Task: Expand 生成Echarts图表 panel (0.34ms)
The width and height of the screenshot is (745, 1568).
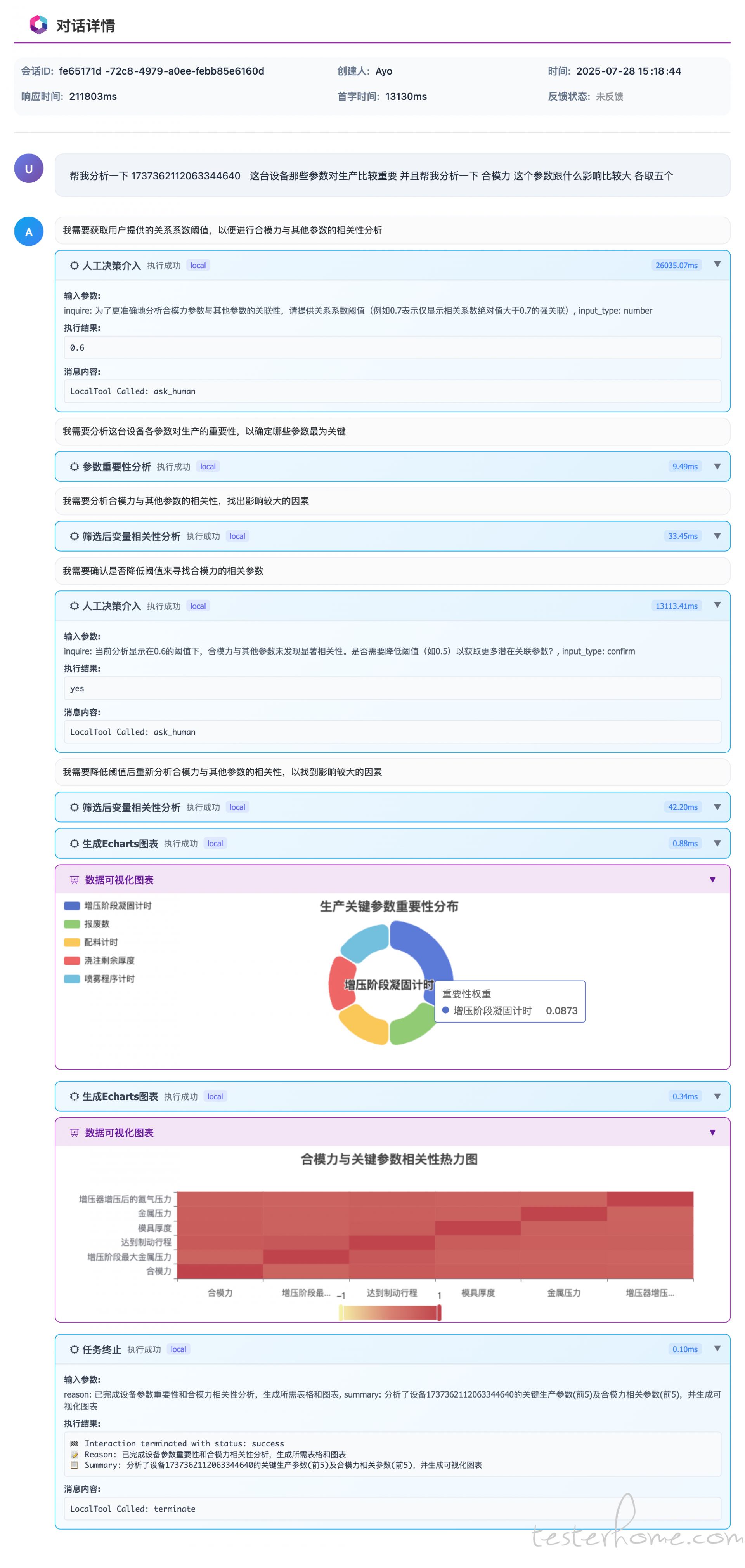Action: point(717,1096)
